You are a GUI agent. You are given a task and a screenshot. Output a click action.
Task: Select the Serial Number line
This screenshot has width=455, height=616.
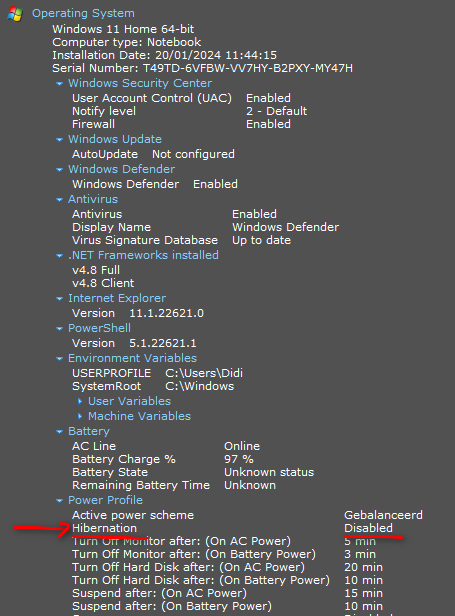point(202,68)
